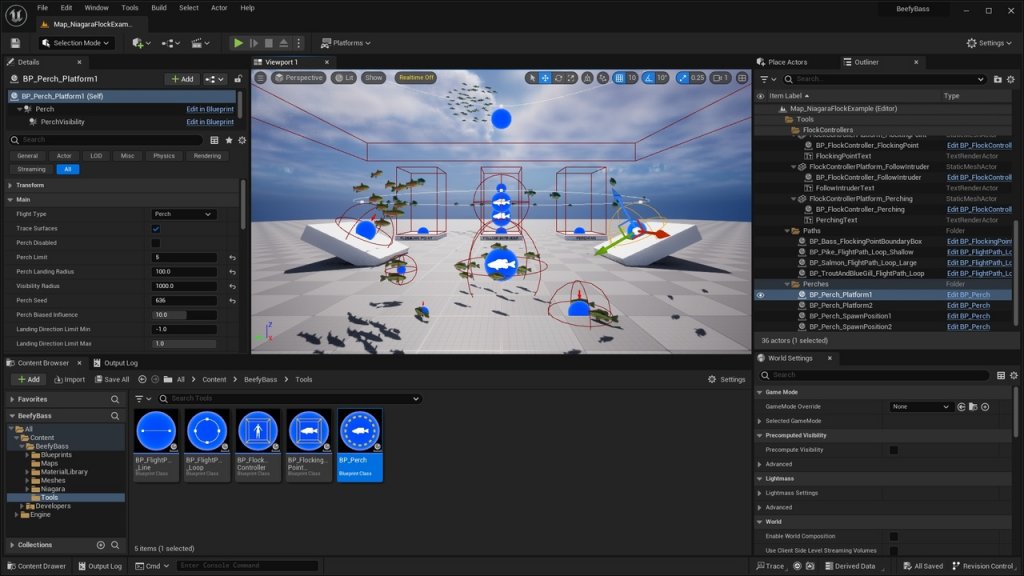Toggle the Realtime Off viewport button
Screen dimensions: 1024x576
click(416, 78)
